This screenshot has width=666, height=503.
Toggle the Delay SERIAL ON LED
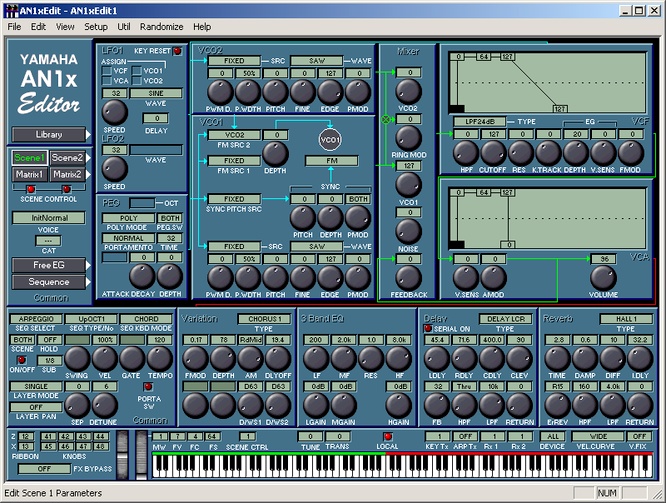pos(428,328)
